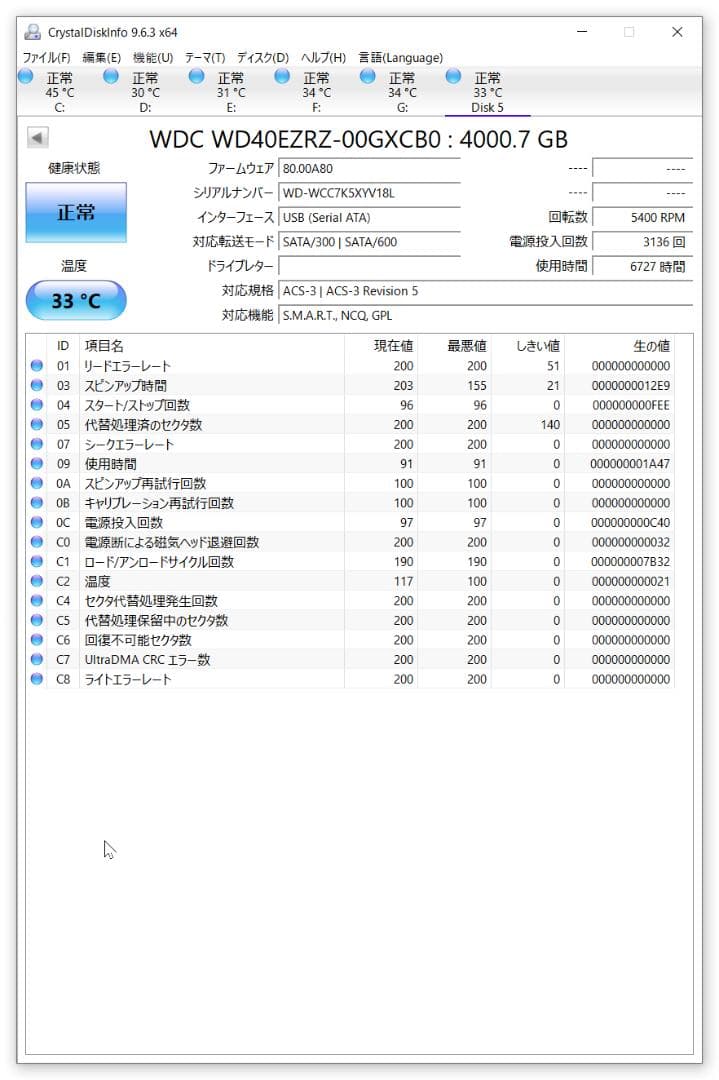This screenshot has height=1080, width=719.
Task: Open the 言語(Language) menu
Action: click(401, 57)
